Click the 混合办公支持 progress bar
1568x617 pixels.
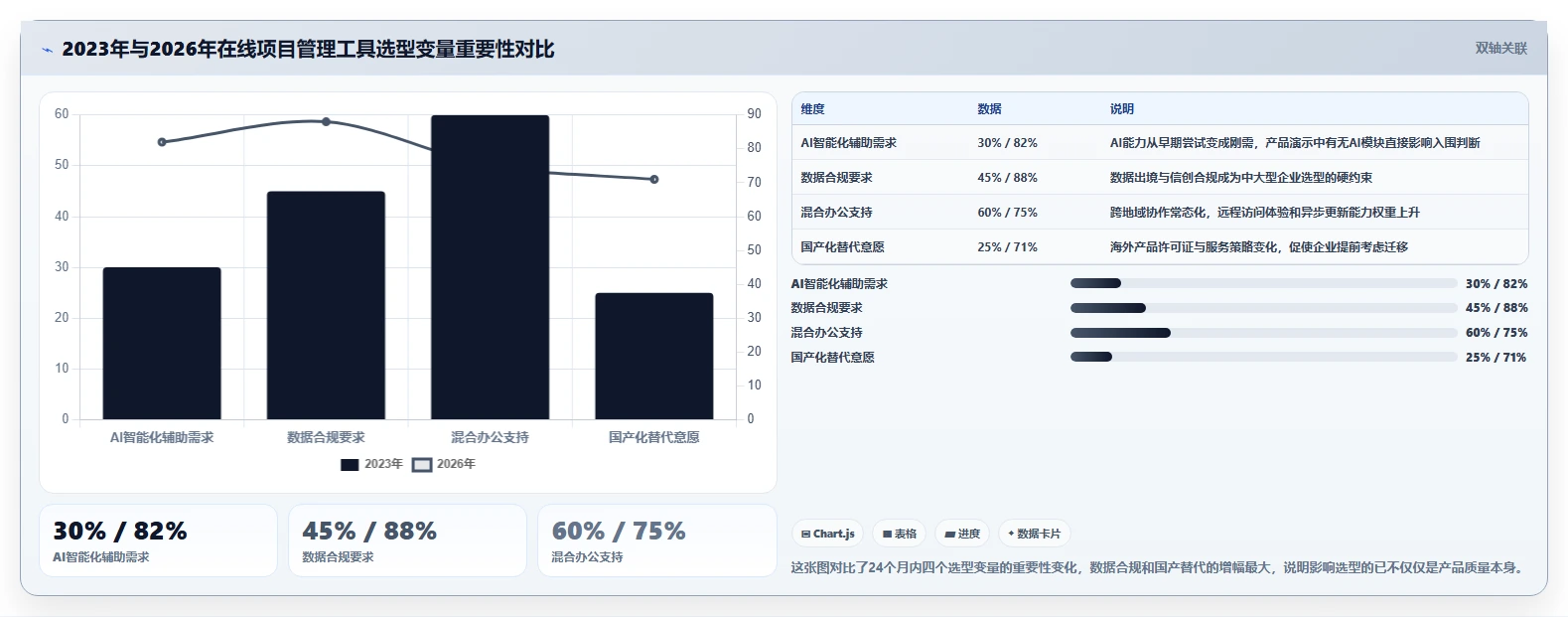(1263, 333)
